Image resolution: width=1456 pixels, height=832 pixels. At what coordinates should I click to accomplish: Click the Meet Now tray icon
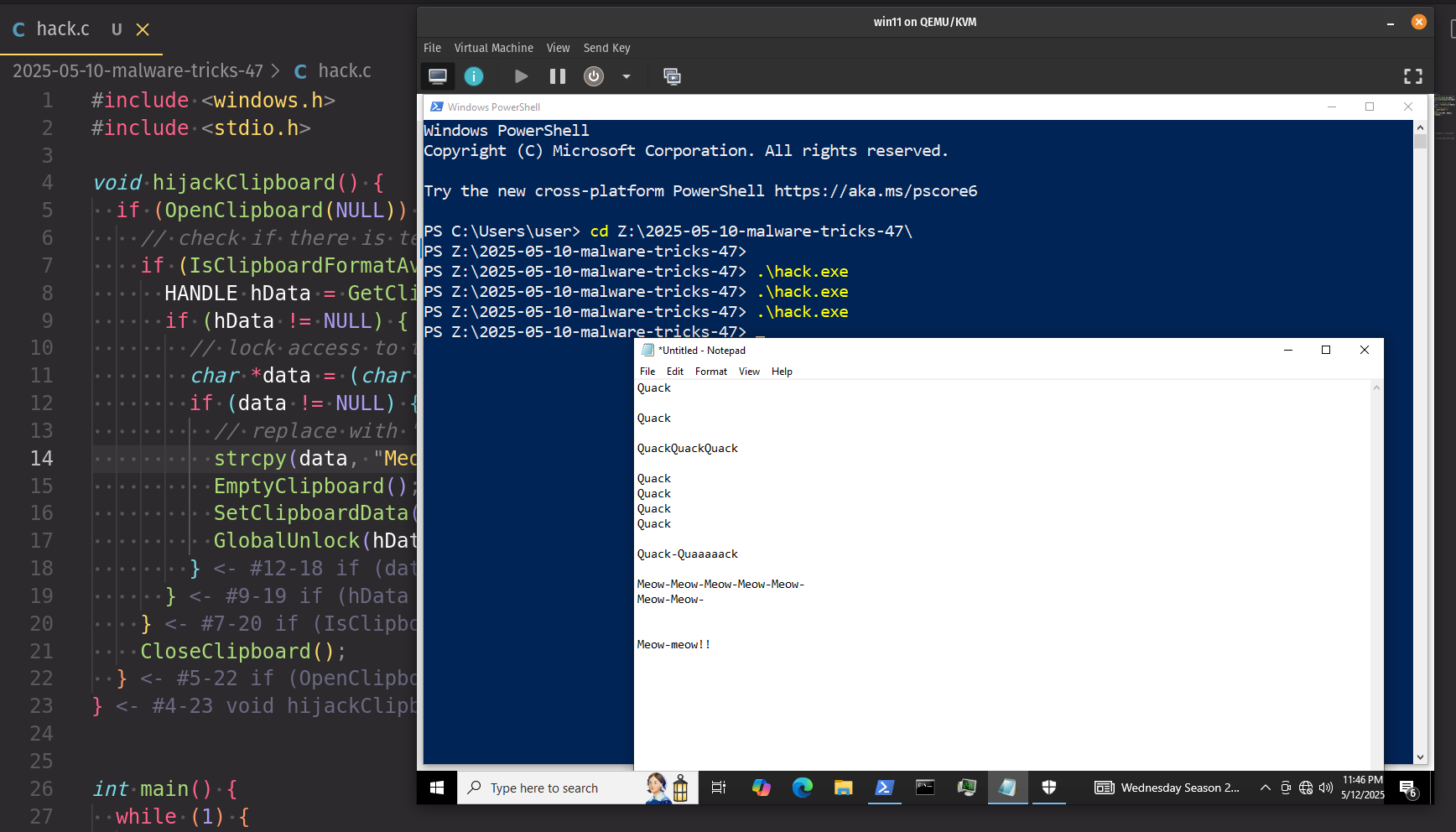pyautogui.click(x=1286, y=788)
